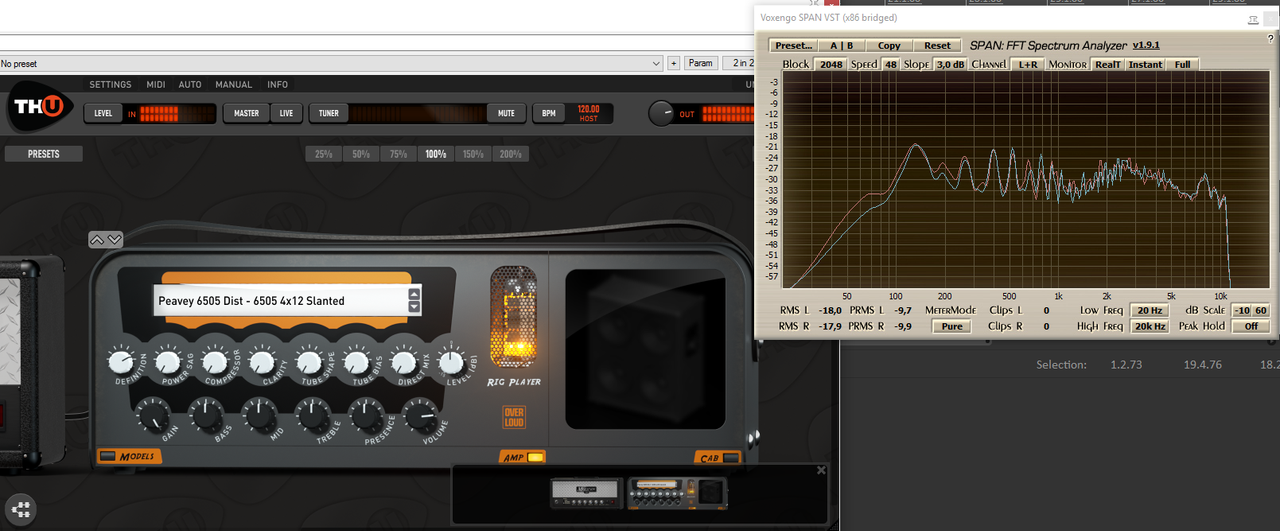
Task: Close the rig thumbnail strip
Action: coord(822,470)
